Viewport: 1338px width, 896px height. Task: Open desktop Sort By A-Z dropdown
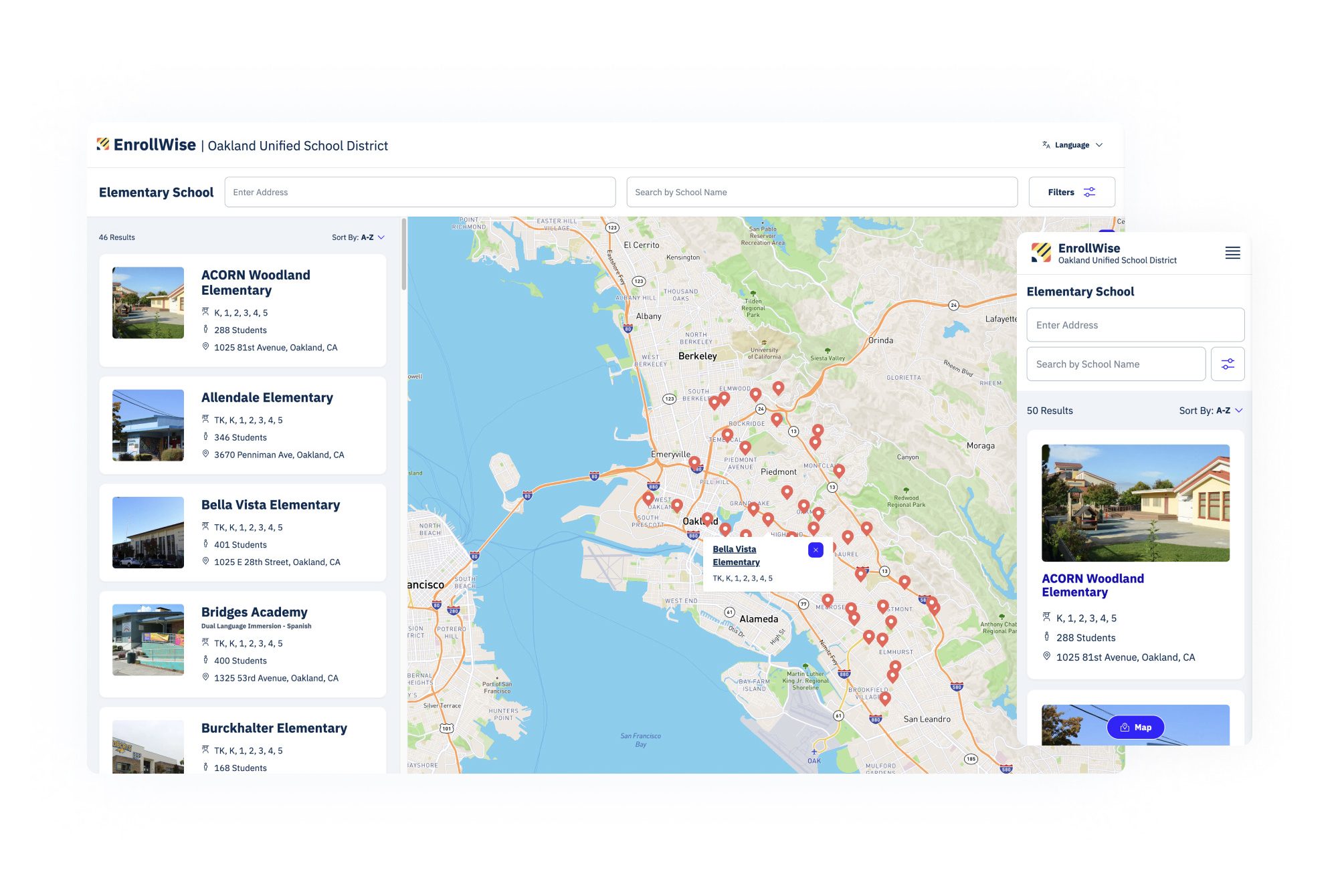point(359,237)
